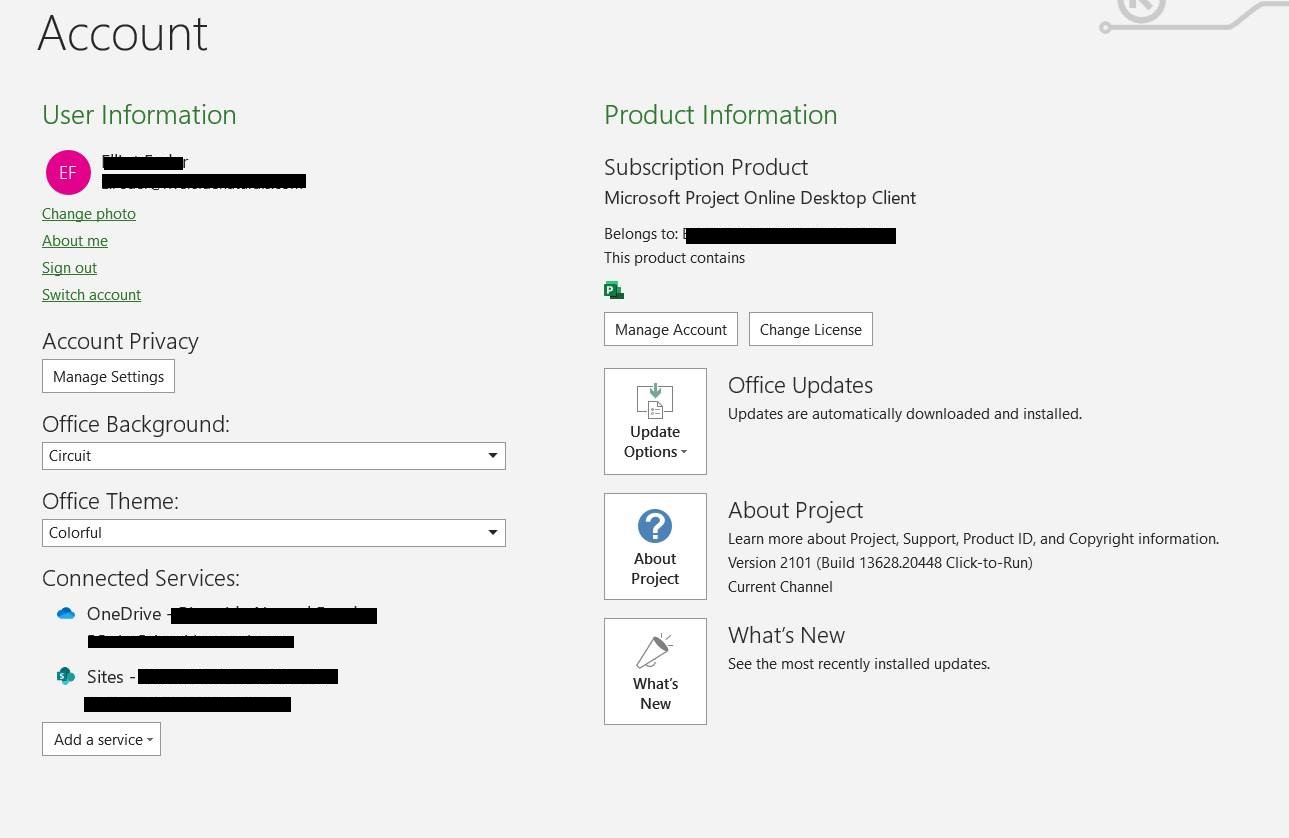Expand the Office Background dropdown
Viewport: 1289px width, 838px height.
(x=274, y=455)
